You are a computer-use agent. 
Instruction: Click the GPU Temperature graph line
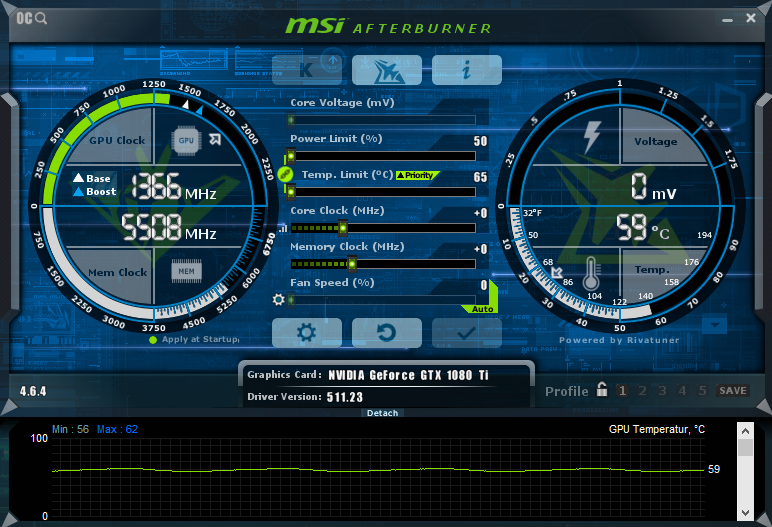(x=378, y=470)
